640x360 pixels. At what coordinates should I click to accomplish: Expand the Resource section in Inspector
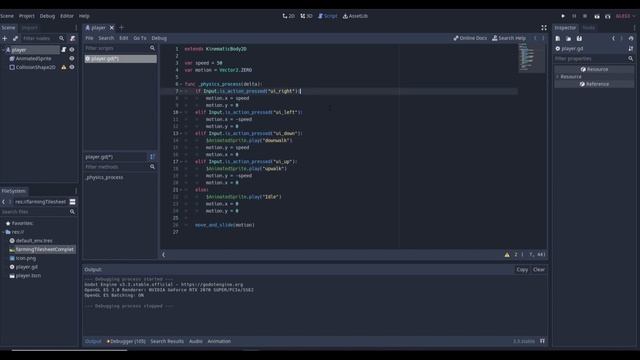pos(558,77)
